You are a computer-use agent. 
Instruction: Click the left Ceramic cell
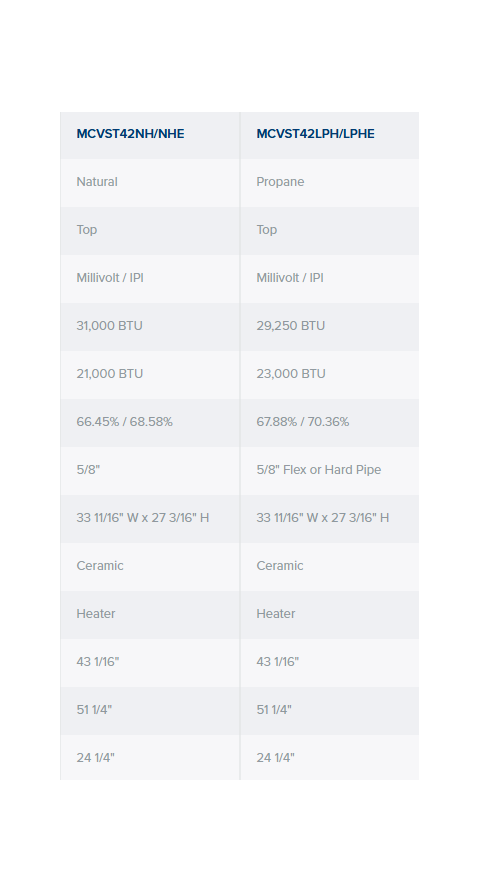[x=150, y=567]
